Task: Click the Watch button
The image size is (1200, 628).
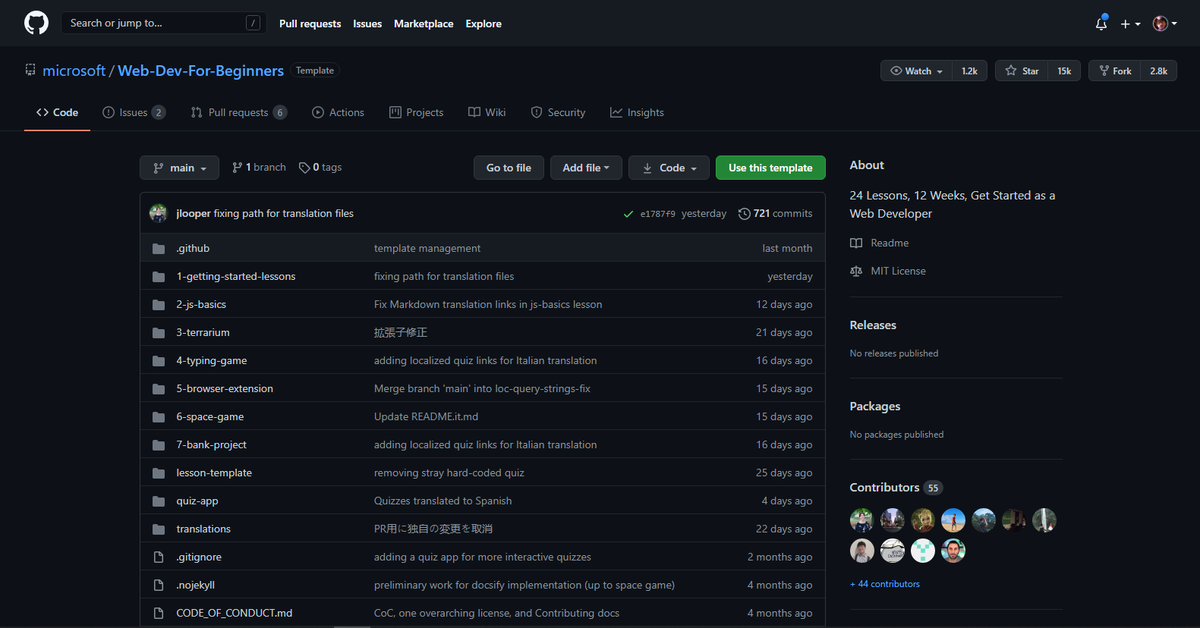Action: pos(915,71)
